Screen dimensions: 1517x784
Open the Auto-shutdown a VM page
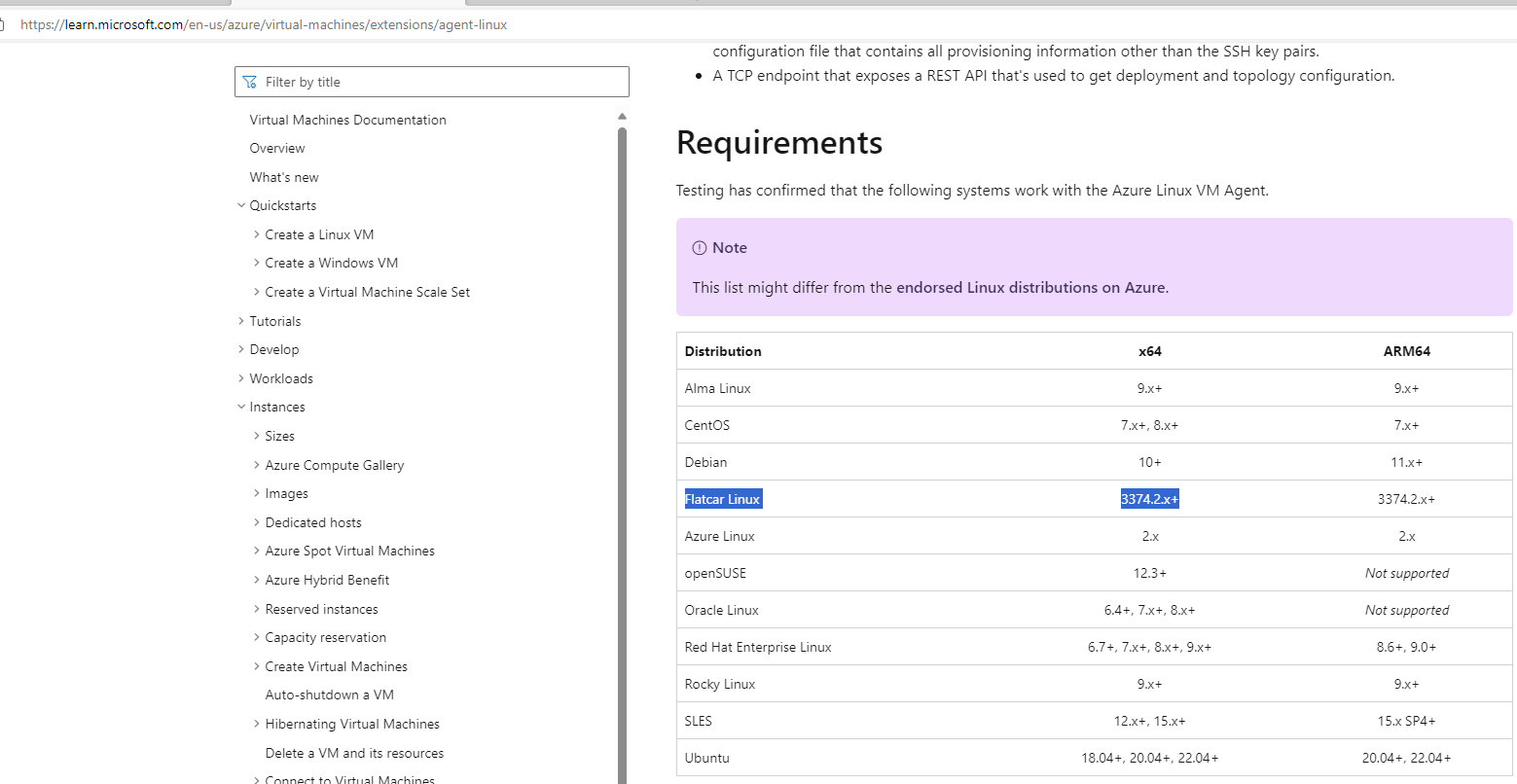(329, 694)
